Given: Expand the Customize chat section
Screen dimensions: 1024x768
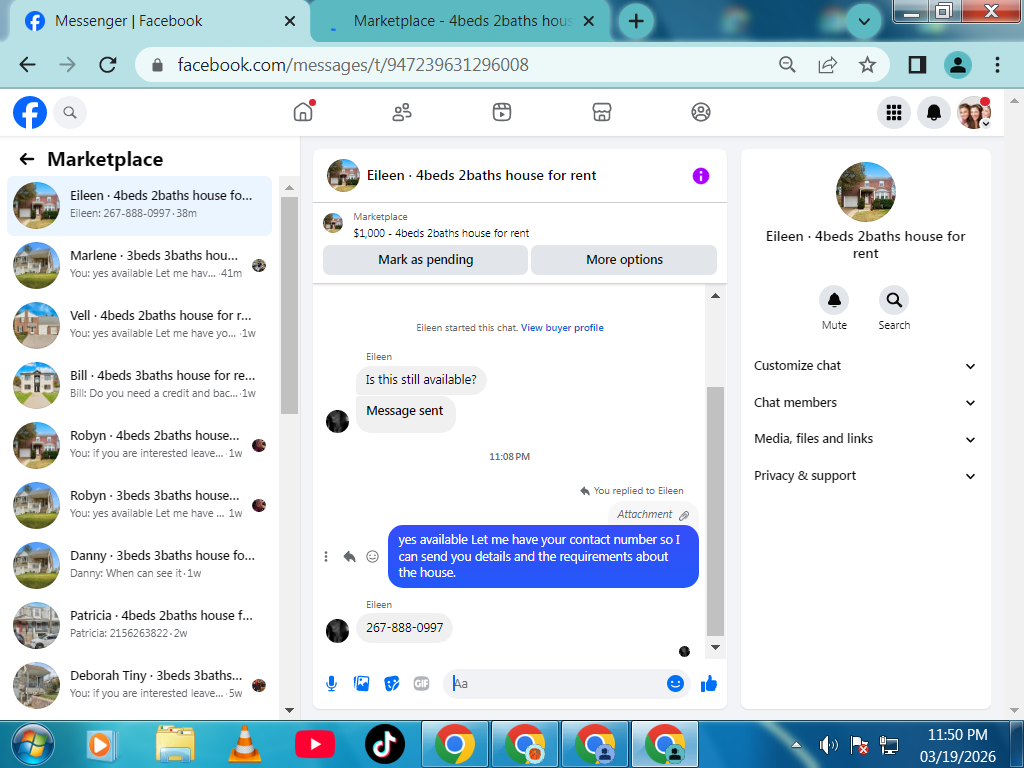Looking at the screenshot, I should tap(865, 366).
